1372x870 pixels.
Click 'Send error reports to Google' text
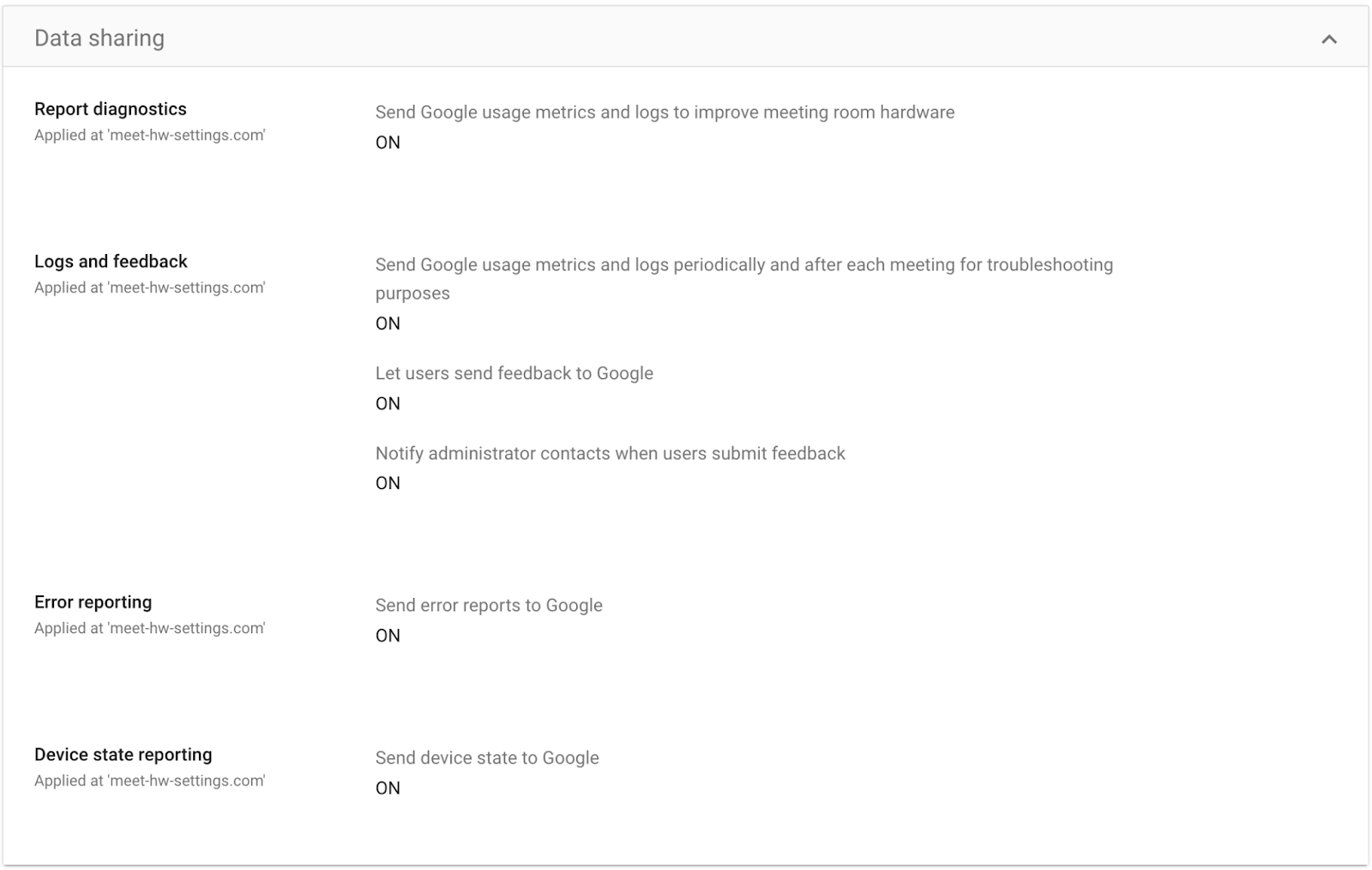489,605
